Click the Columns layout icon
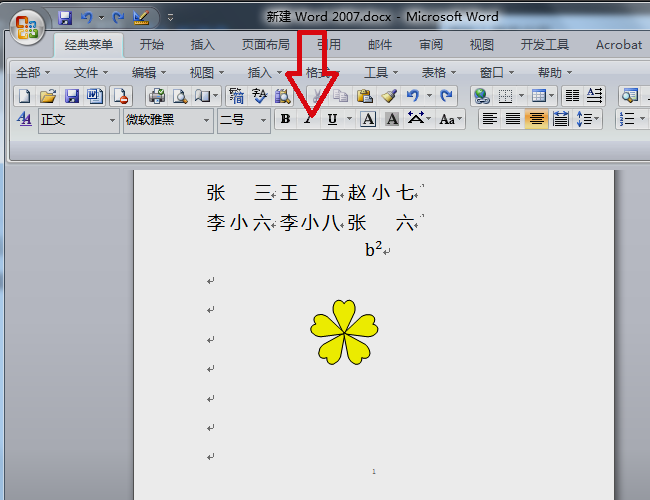 point(571,96)
